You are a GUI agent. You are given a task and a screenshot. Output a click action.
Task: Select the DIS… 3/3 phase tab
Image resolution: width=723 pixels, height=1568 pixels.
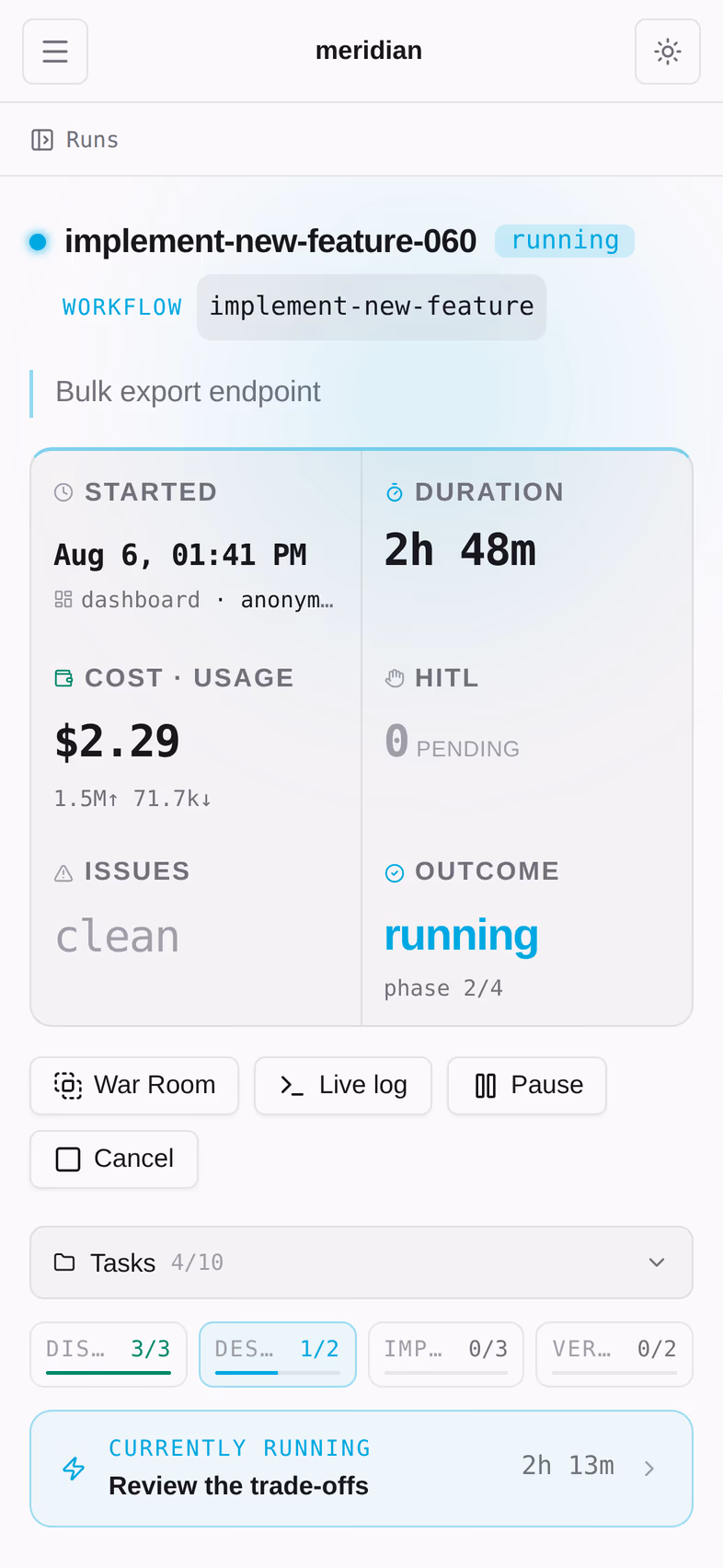click(109, 1355)
